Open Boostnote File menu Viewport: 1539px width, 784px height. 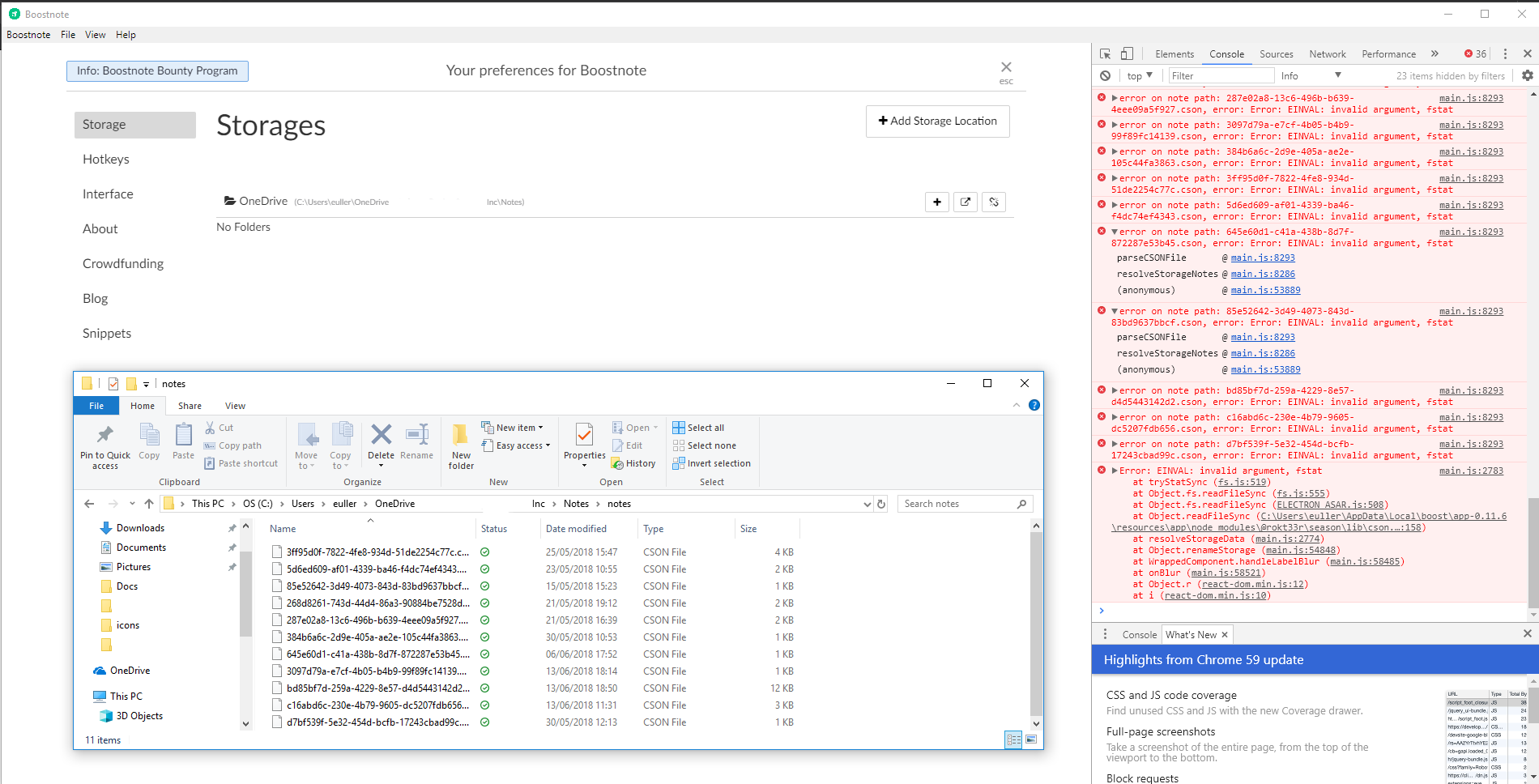point(68,35)
